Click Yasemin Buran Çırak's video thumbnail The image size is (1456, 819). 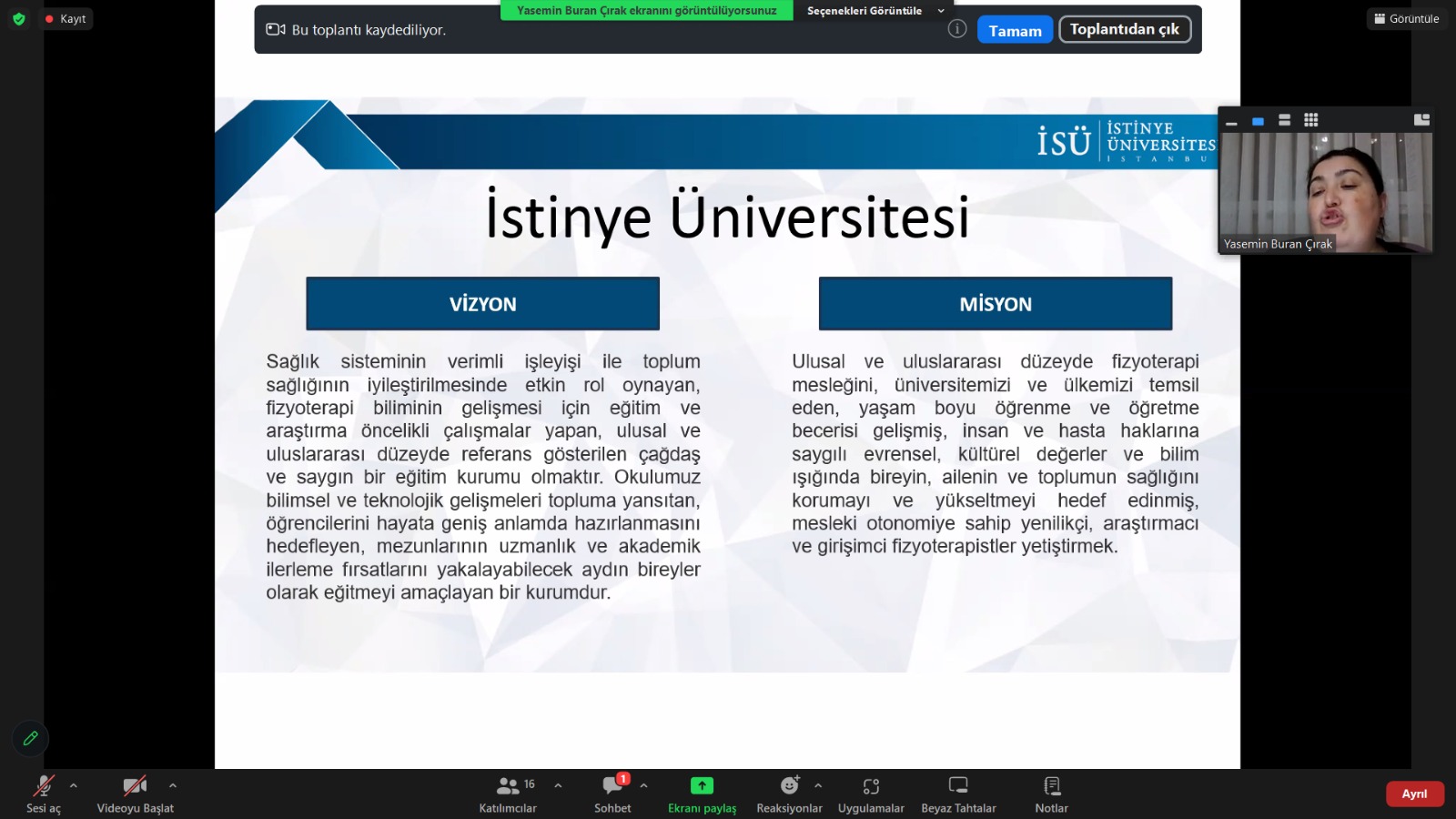point(1326,191)
